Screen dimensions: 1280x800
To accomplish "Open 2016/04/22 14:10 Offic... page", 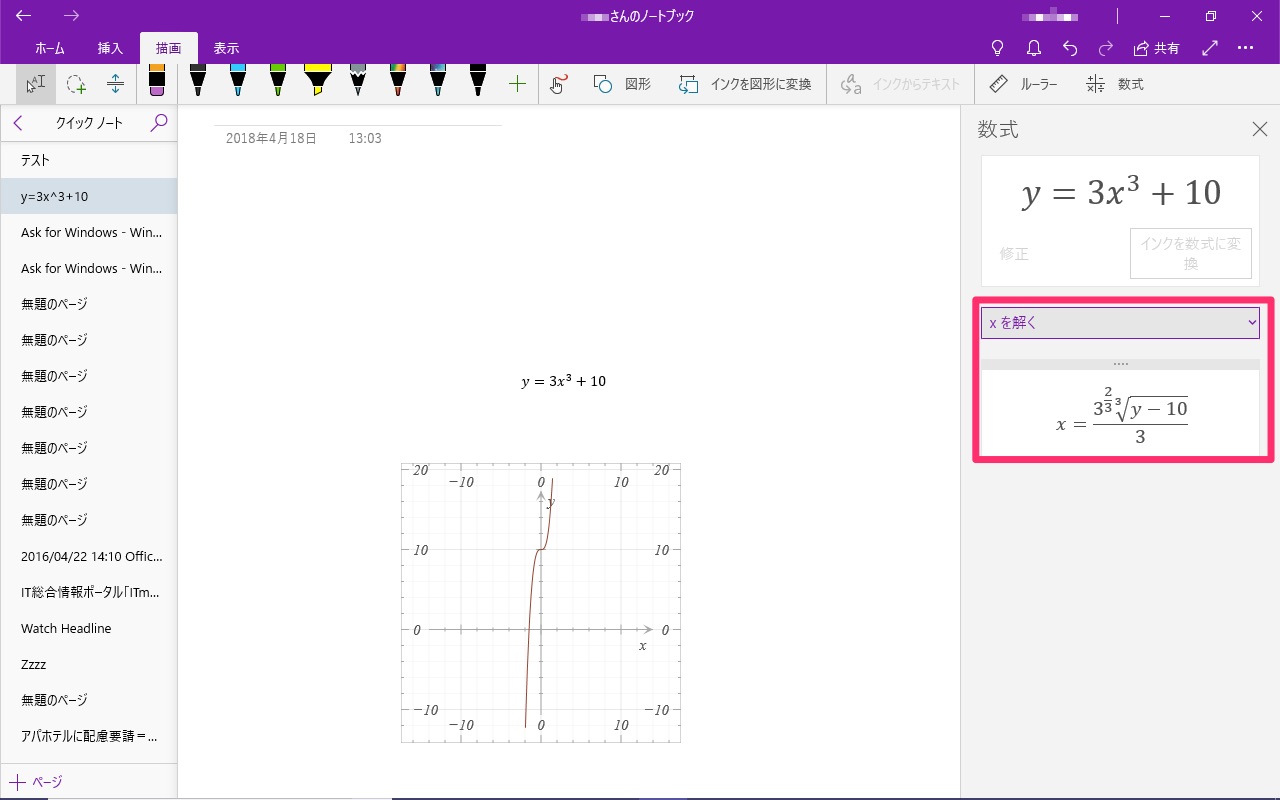I will (89, 556).
